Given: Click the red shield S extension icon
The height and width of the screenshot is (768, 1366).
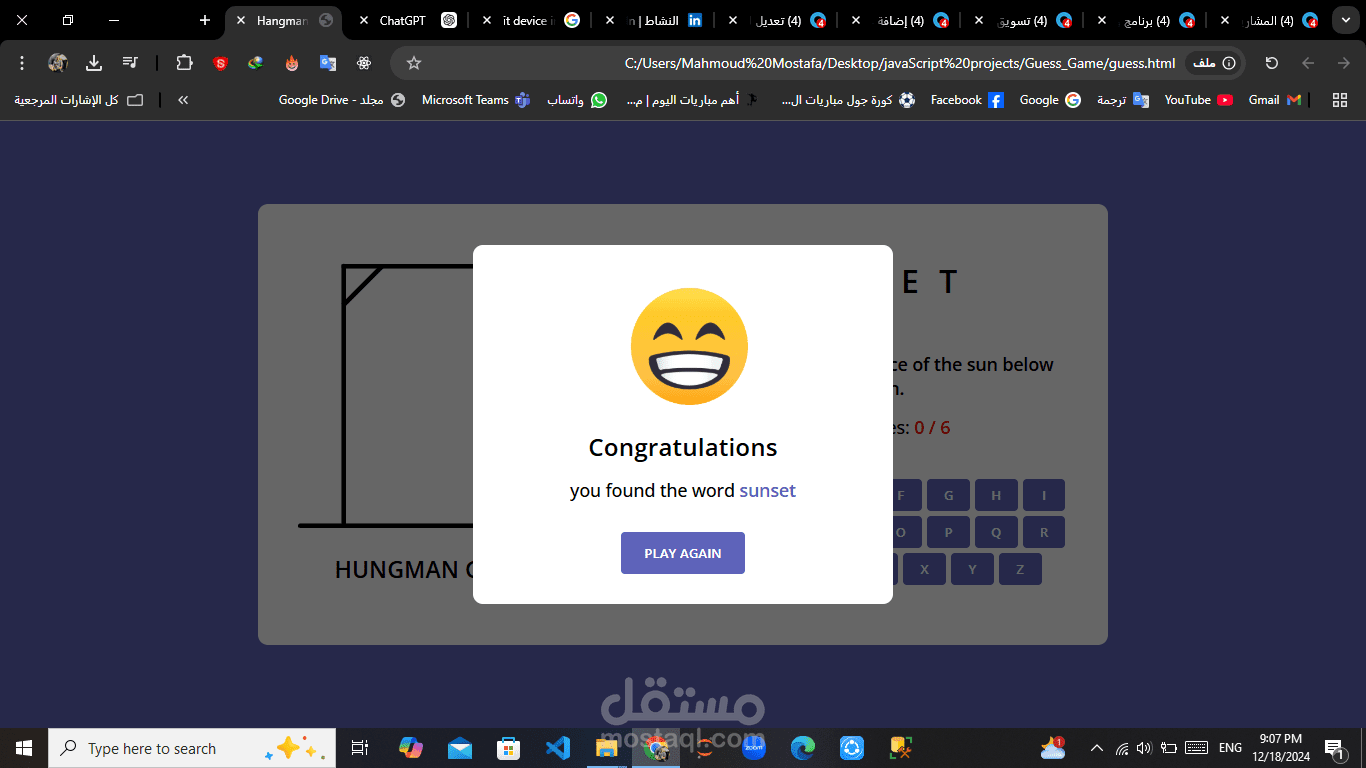Looking at the screenshot, I should 220,63.
